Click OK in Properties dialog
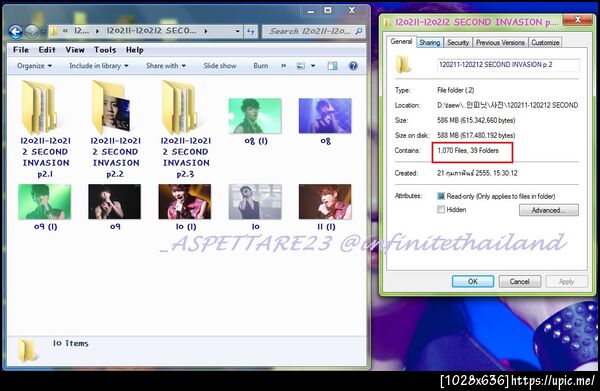 point(473,282)
